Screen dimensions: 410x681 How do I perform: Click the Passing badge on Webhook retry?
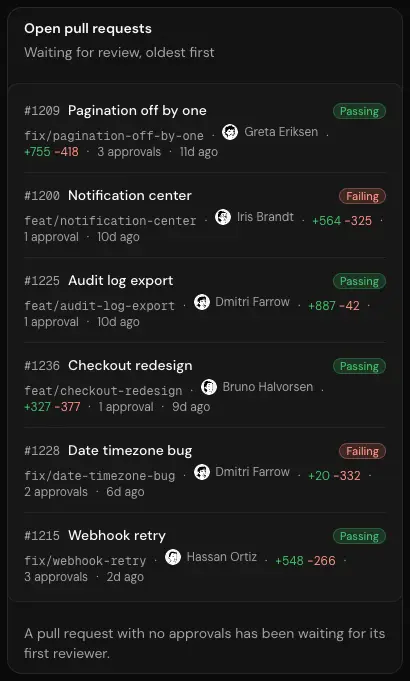[x=359, y=536]
